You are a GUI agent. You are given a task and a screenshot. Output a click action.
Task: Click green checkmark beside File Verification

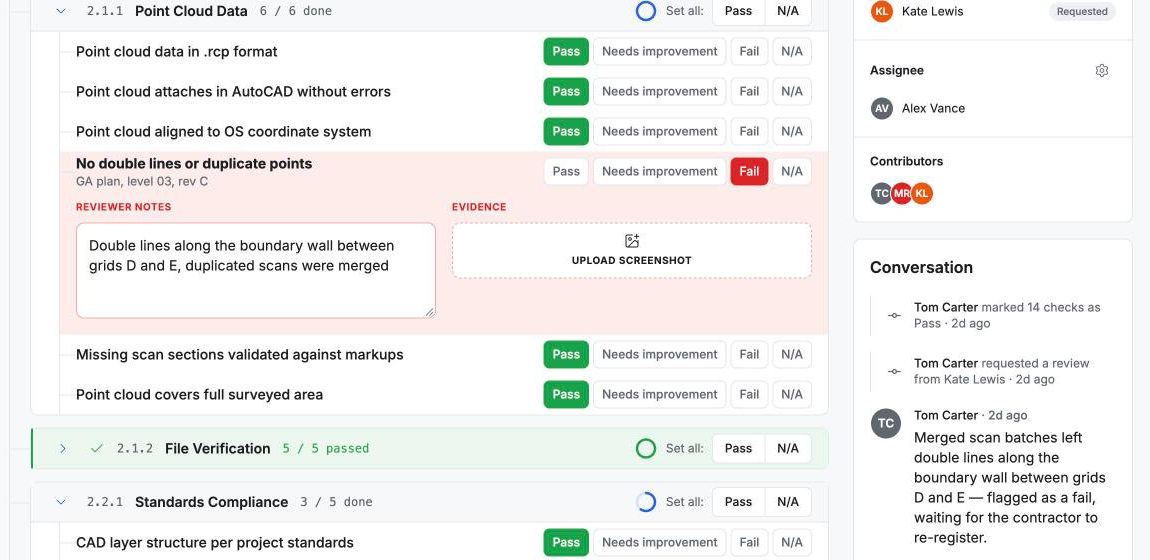click(96, 448)
